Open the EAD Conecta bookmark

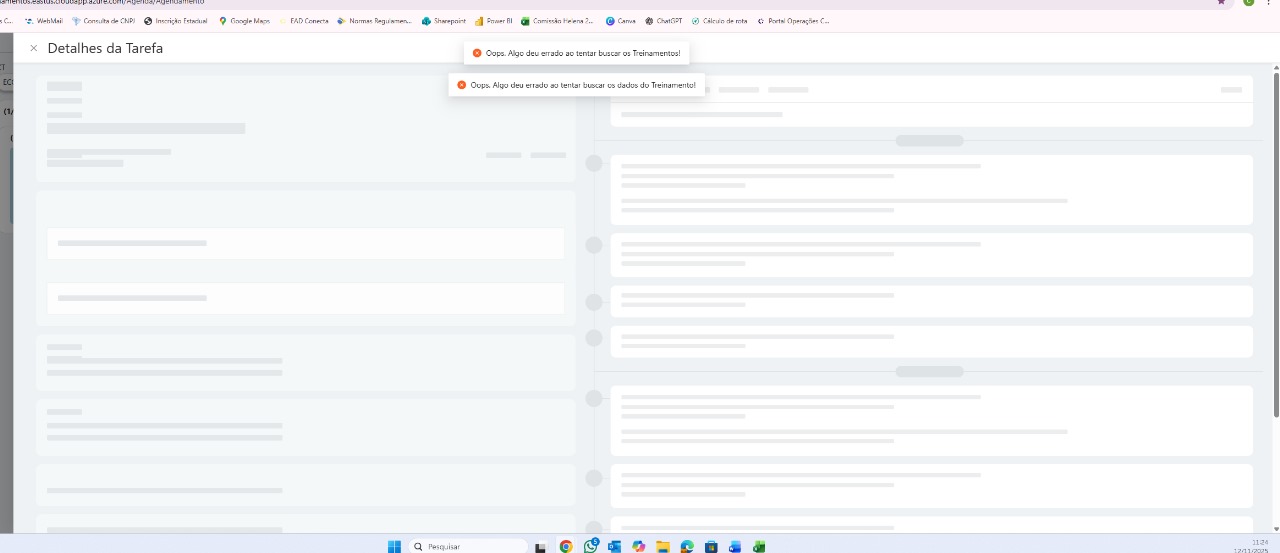304,21
